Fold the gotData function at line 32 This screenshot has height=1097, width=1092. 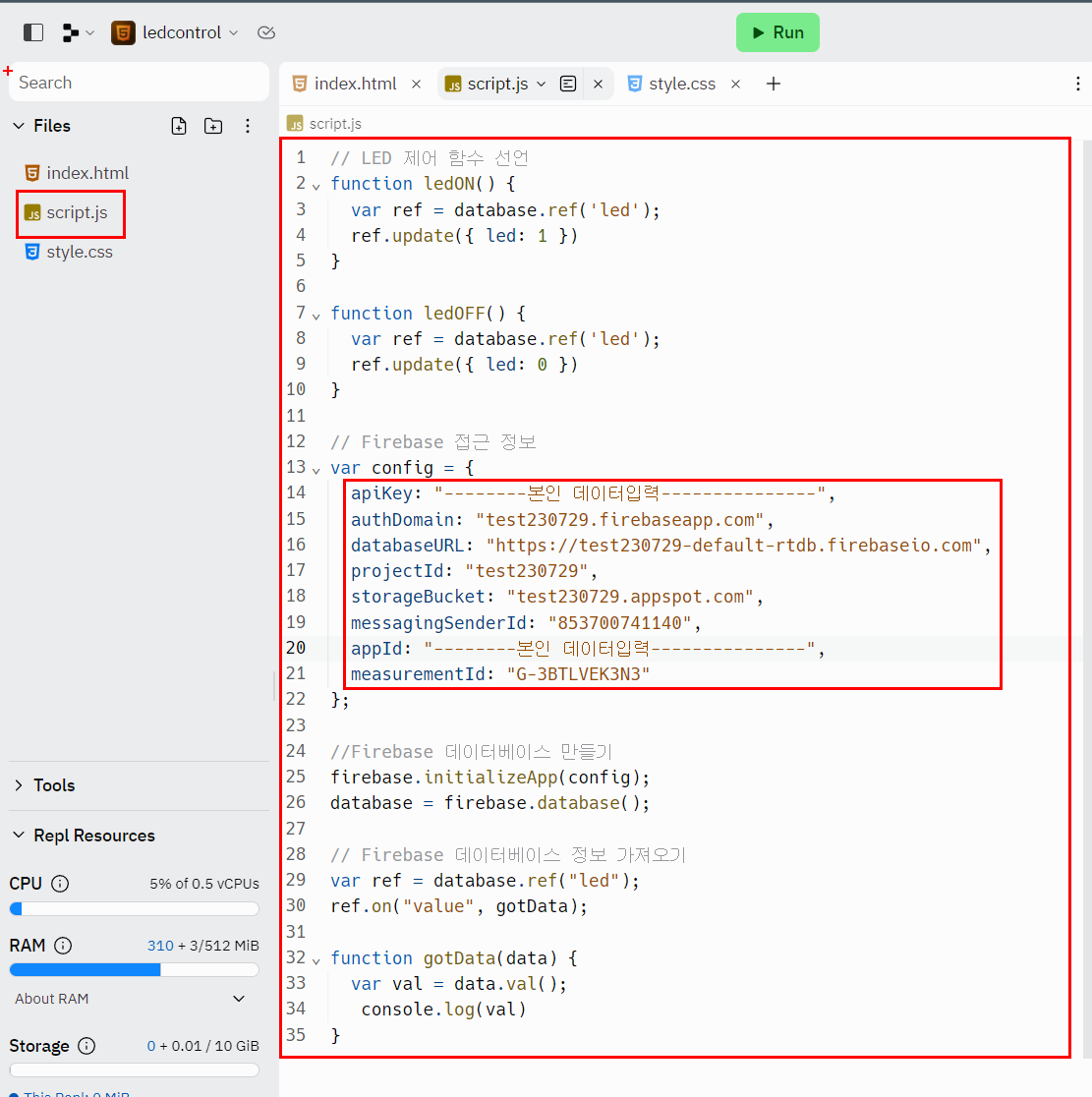[316, 960]
